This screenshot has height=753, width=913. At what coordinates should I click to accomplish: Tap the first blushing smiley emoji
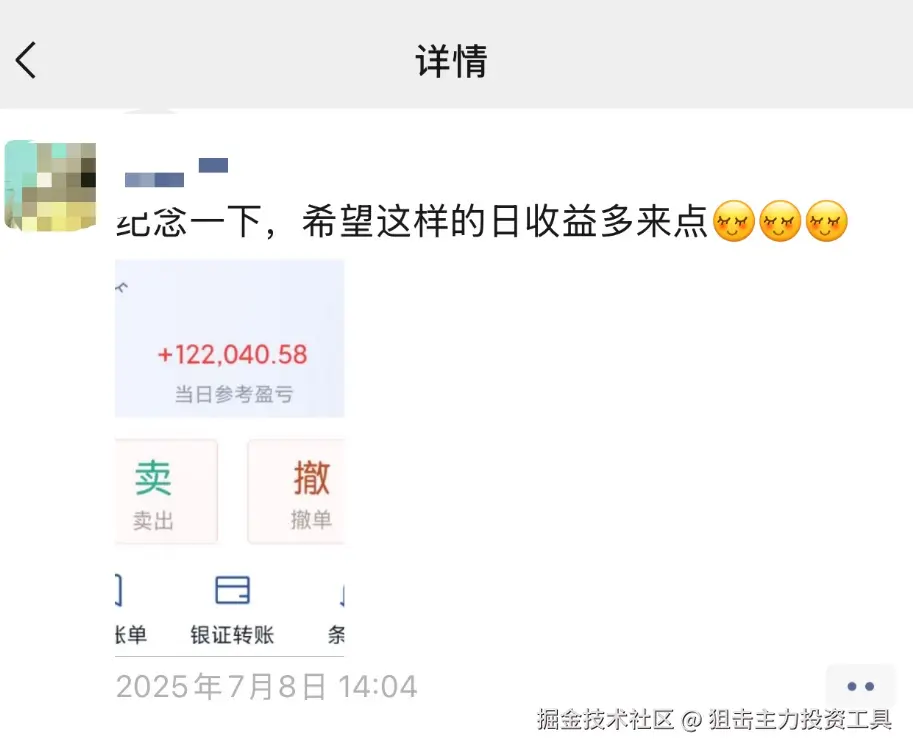(734, 221)
